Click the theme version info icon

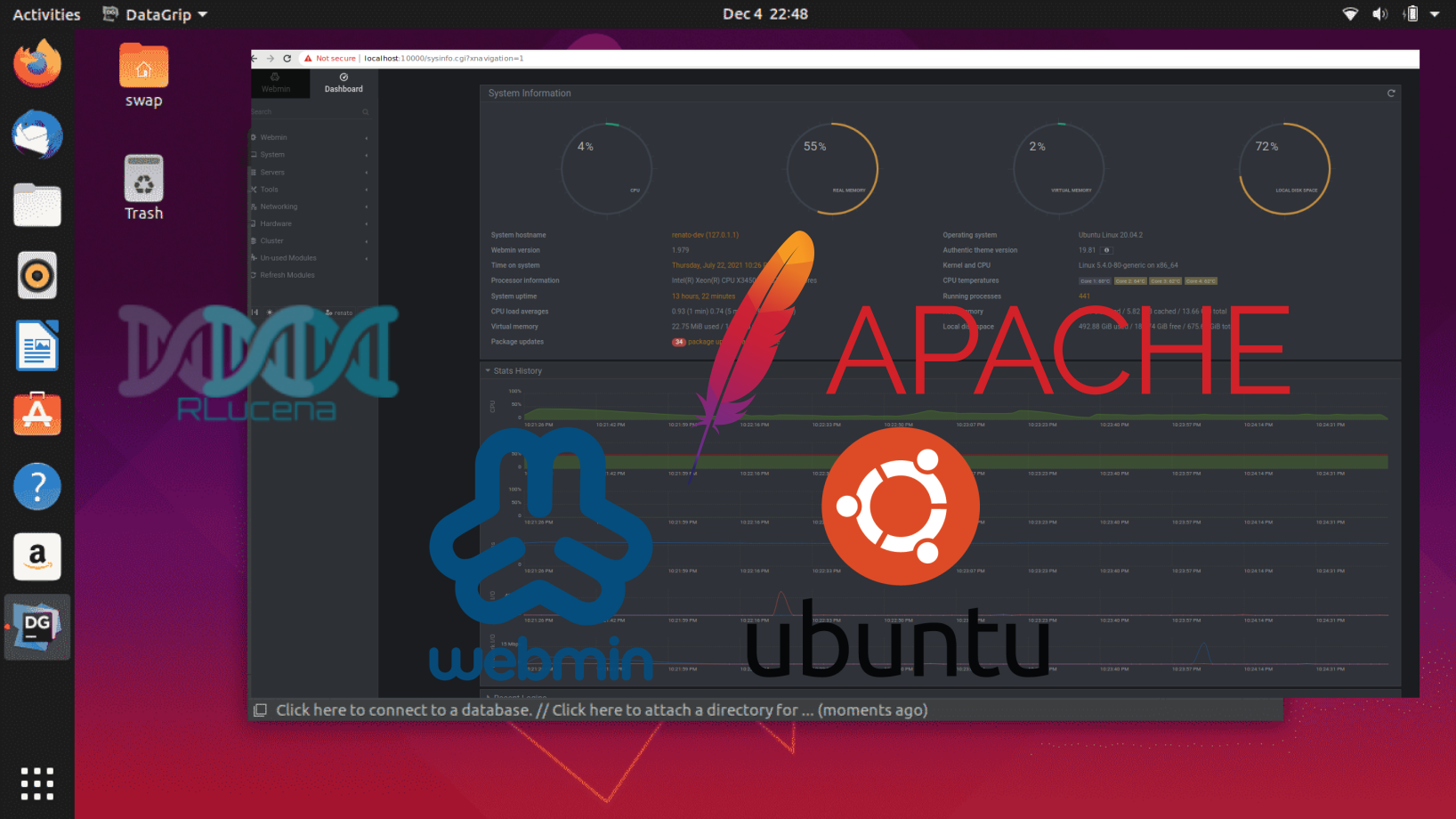[1106, 250]
